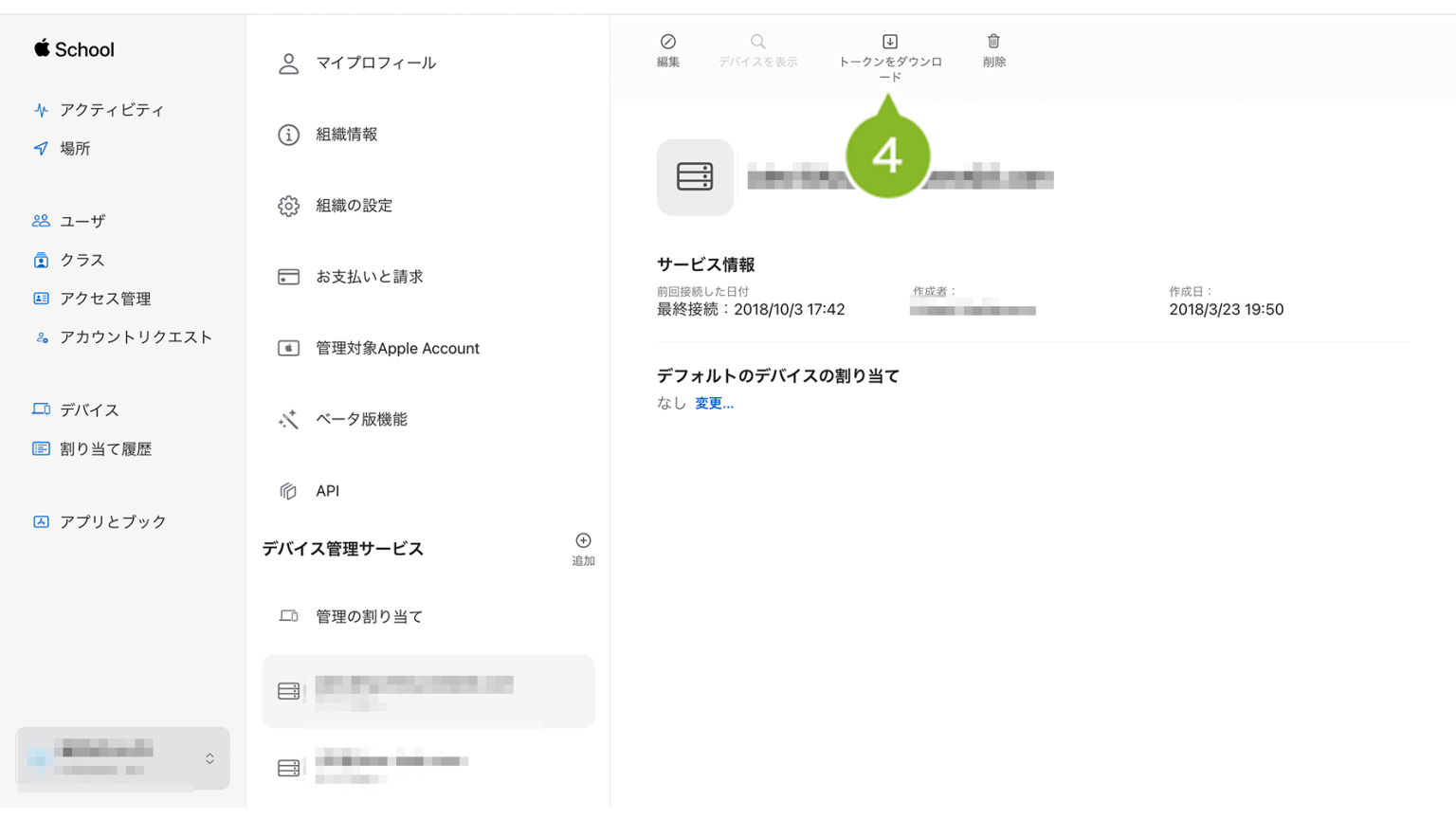Select the large server icon thumbnail
Viewport: 1456px width, 819px height.
point(695,177)
